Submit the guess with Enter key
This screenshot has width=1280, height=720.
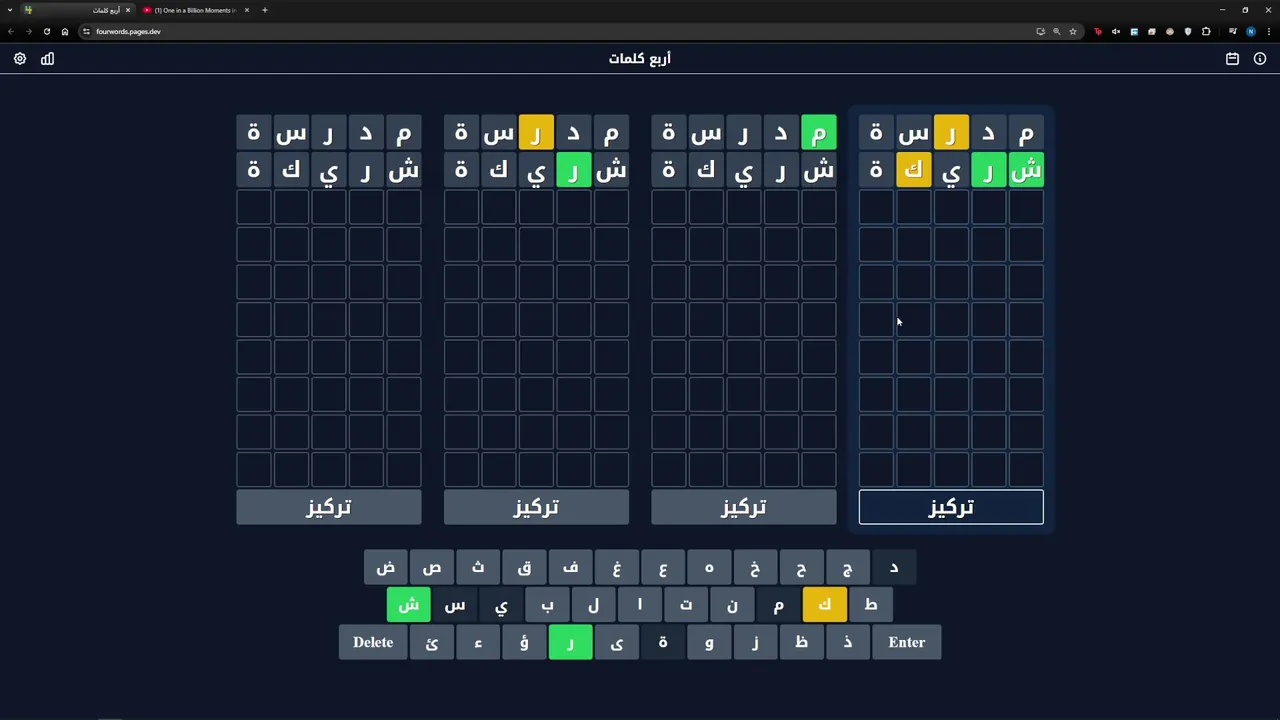(x=907, y=642)
